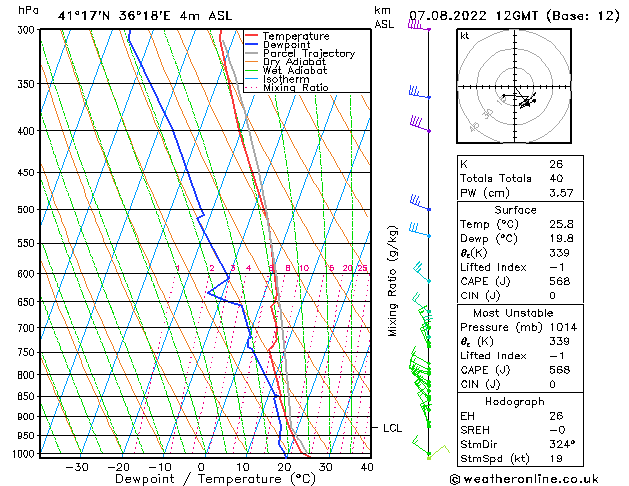The image size is (629, 486).
Task: Click the 'Dry Adiabat' legend entry
Action: [294, 62]
